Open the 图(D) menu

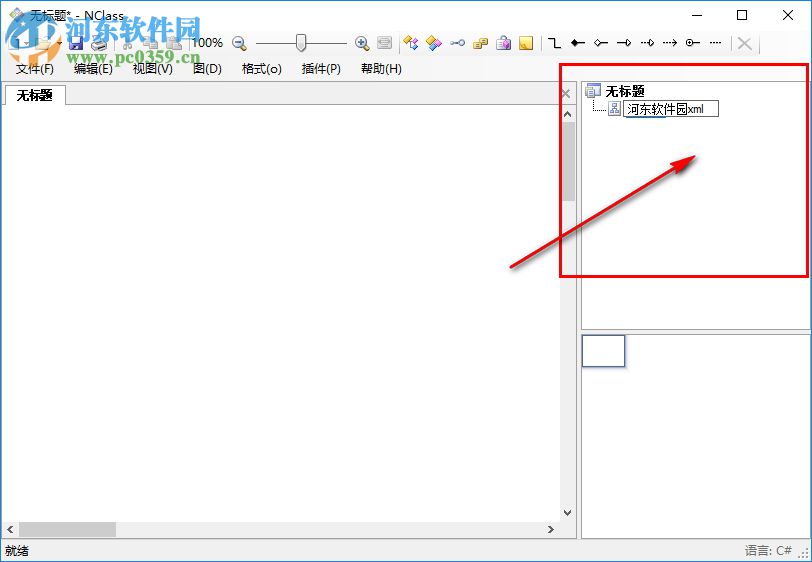[x=207, y=69]
